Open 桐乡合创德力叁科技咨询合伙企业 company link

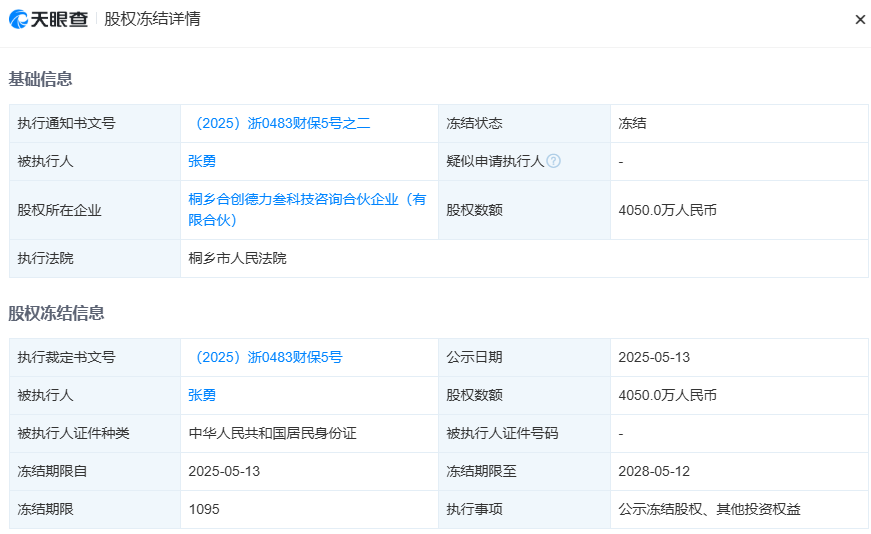point(307,210)
